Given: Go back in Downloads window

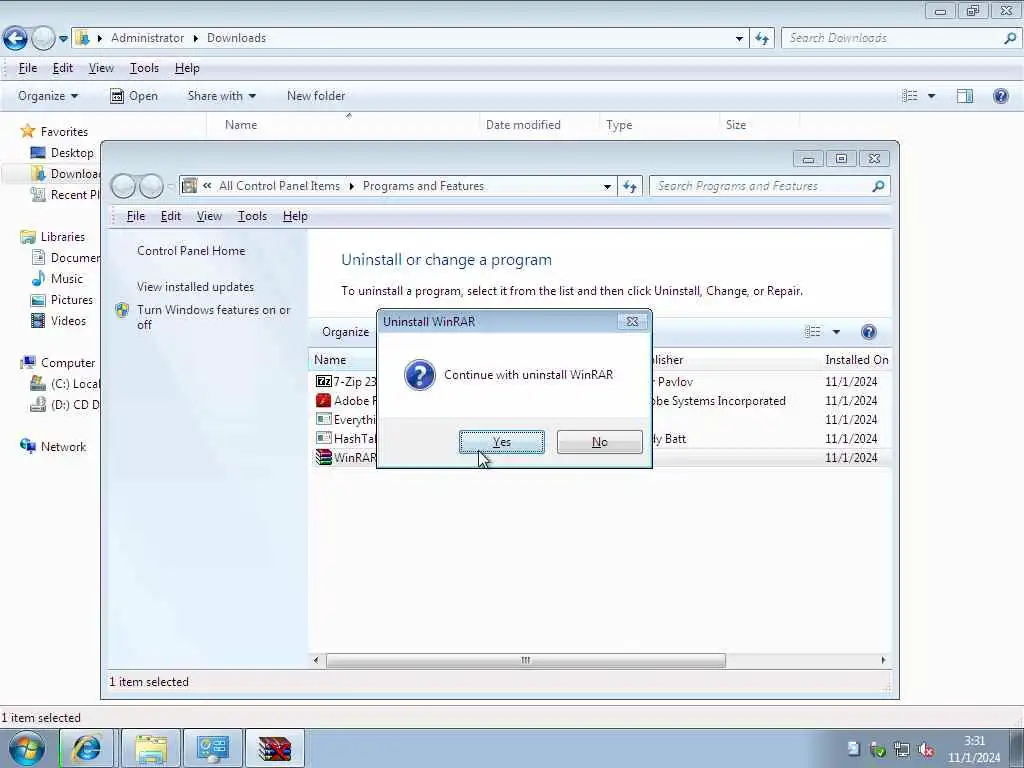Looking at the screenshot, I should click(x=15, y=39).
